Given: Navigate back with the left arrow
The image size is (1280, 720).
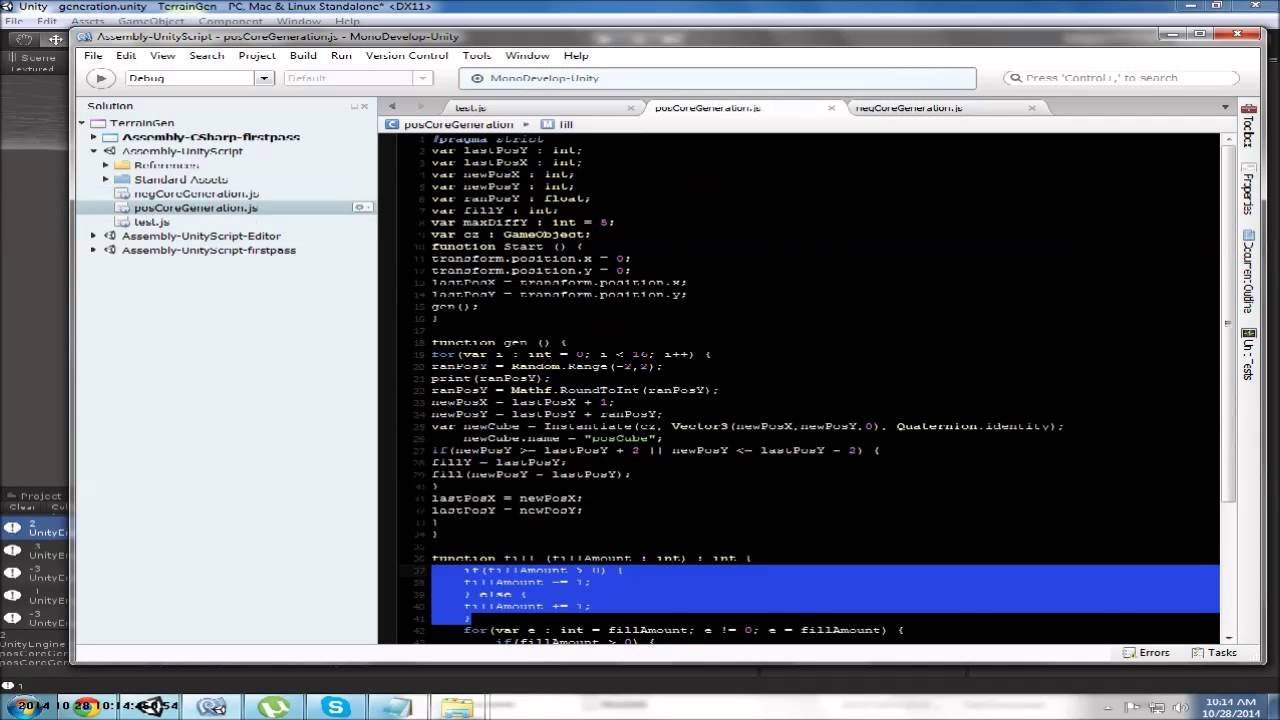Looking at the screenshot, I should coord(392,107).
